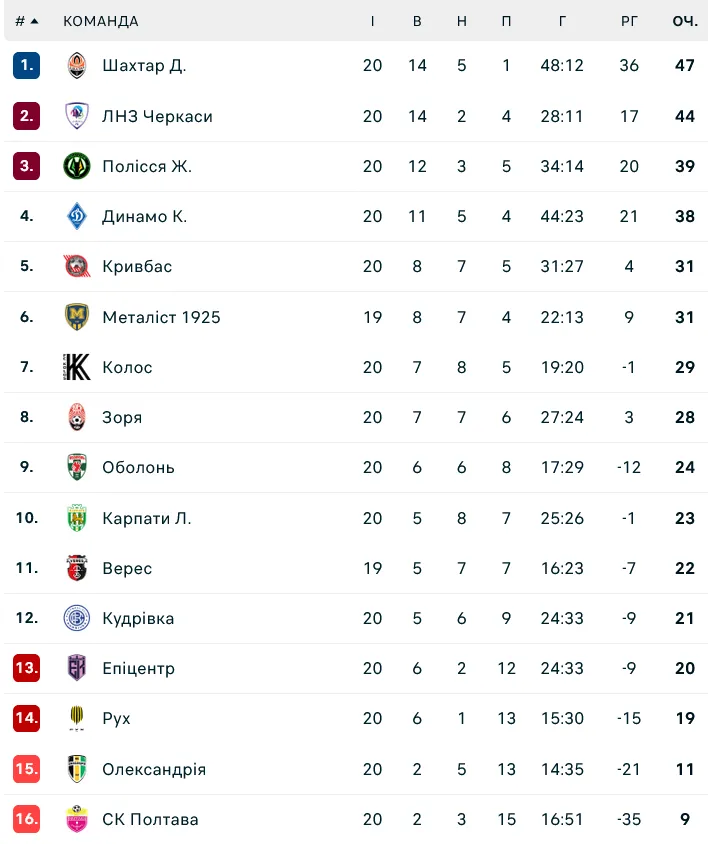This screenshot has height=844, width=708.
Task: Click the Shakhtar Donetsk club logo
Action: point(77,66)
